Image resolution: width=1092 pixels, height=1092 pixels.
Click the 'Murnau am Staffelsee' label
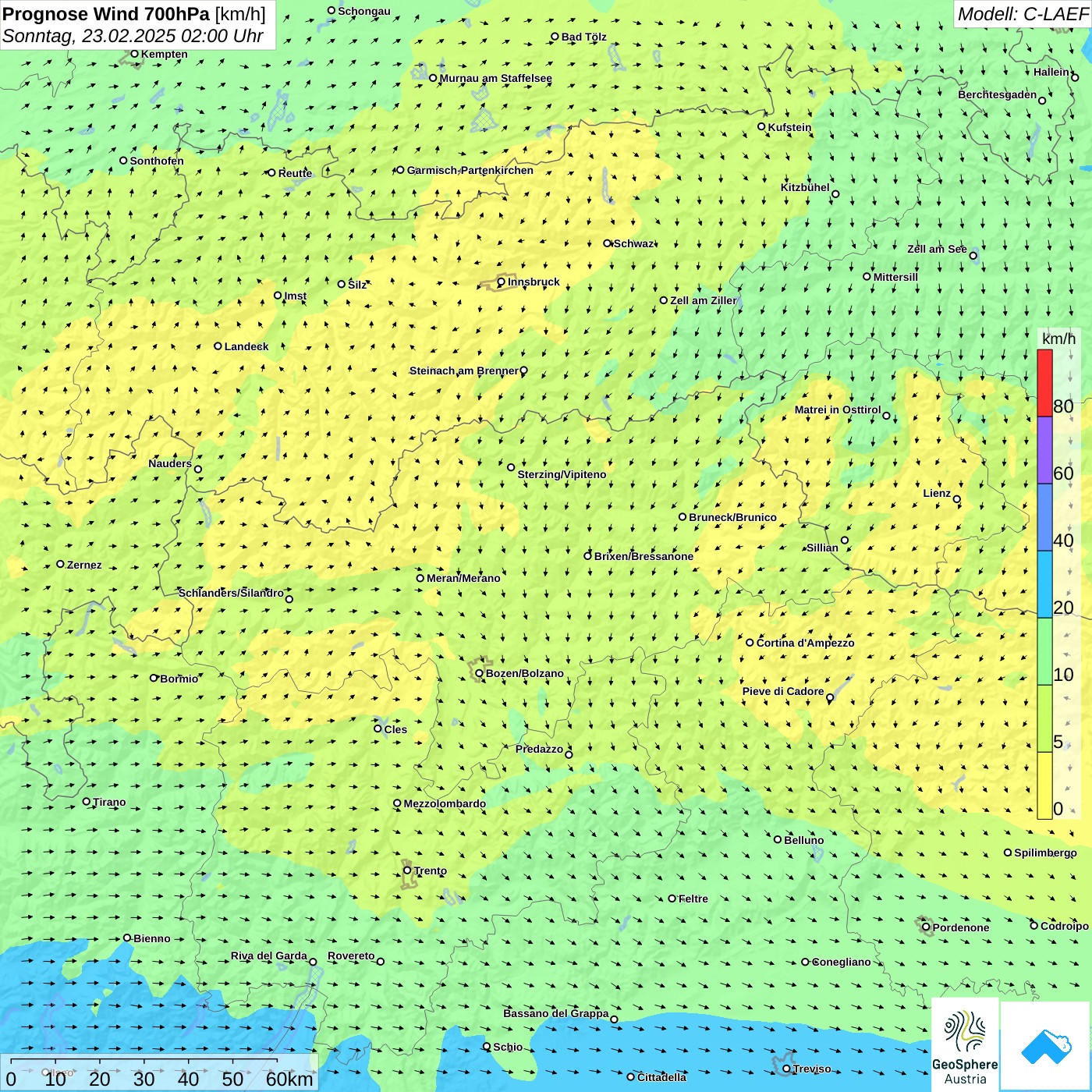point(496,78)
